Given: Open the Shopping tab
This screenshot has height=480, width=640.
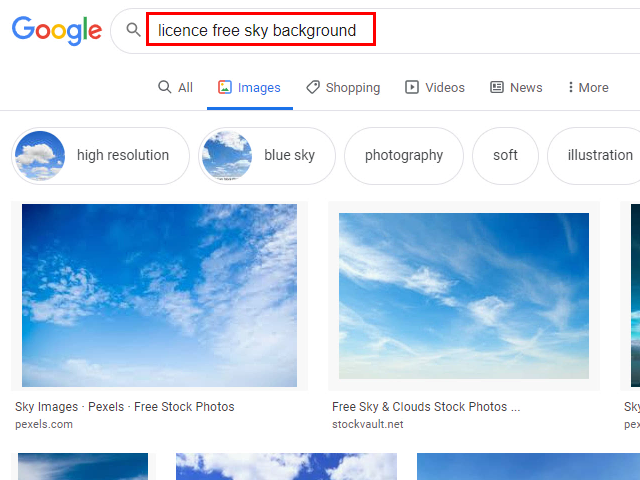Looking at the screenshot, I should 343,88.
